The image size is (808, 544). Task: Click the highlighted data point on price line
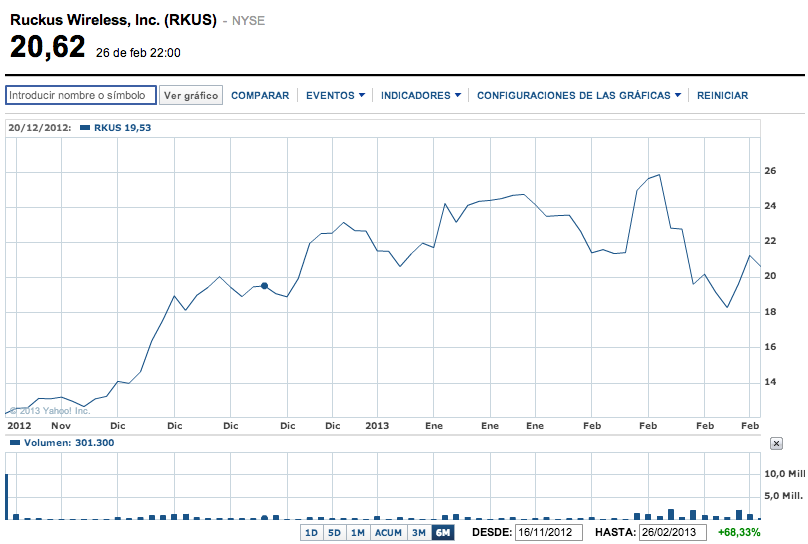tap(264, 286)
